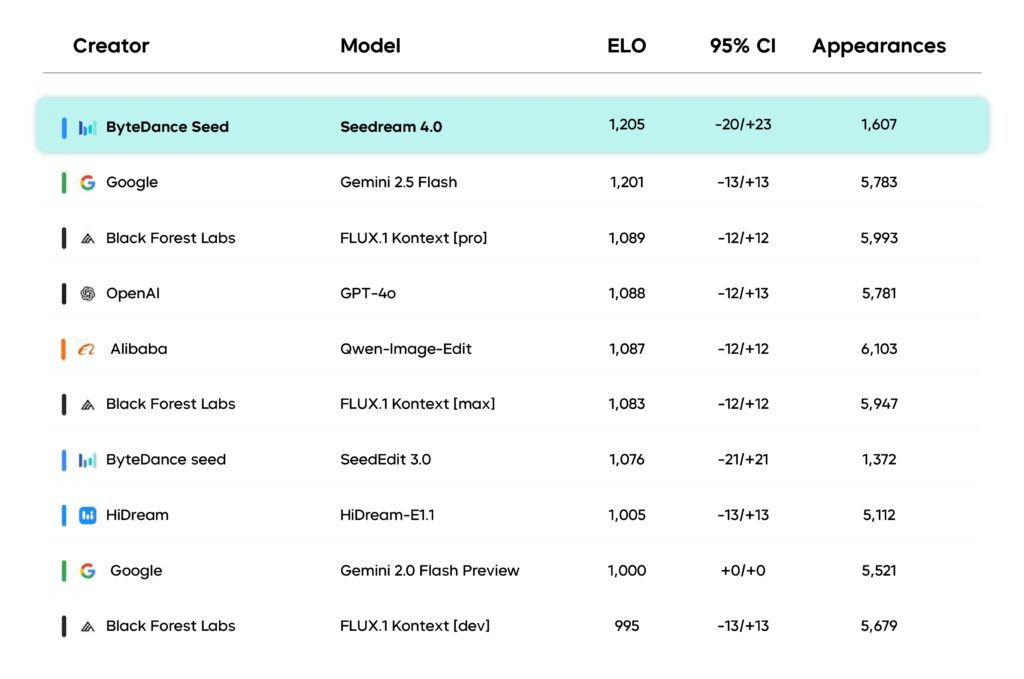Viewport: 1024px width, 679px height.
Task: Click the 1,205 ELO score for Seedream 4.0
Action: coord(627,125)
